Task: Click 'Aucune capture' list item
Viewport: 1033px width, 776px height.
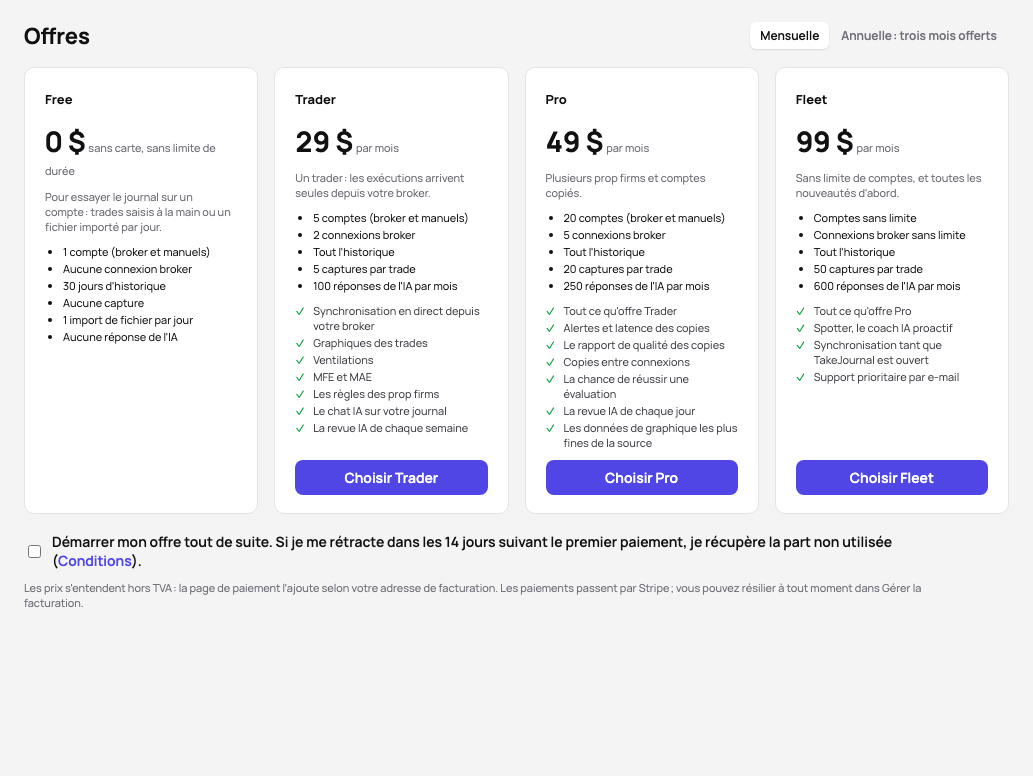Action: click(103, 304)
